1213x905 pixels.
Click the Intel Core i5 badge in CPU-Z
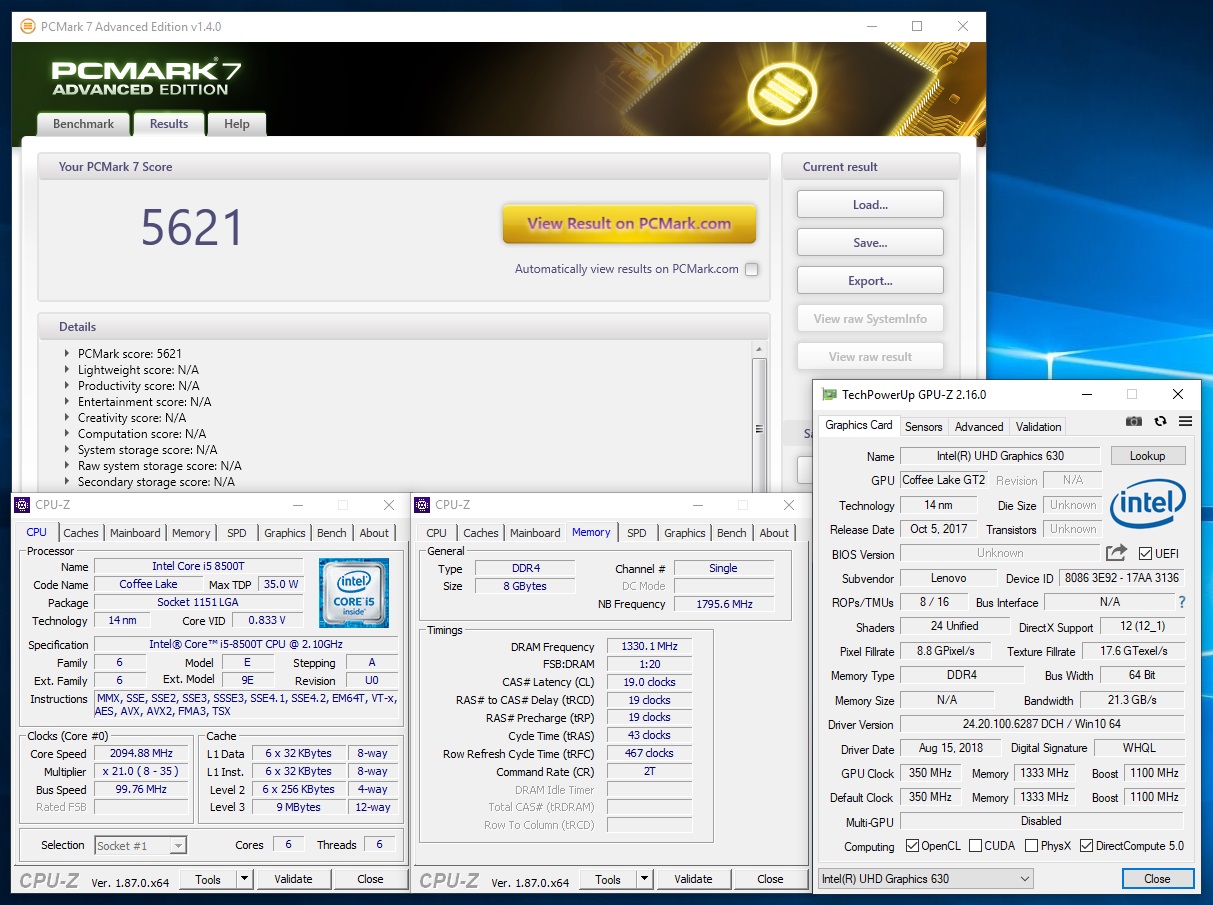(x=353, y=593)
